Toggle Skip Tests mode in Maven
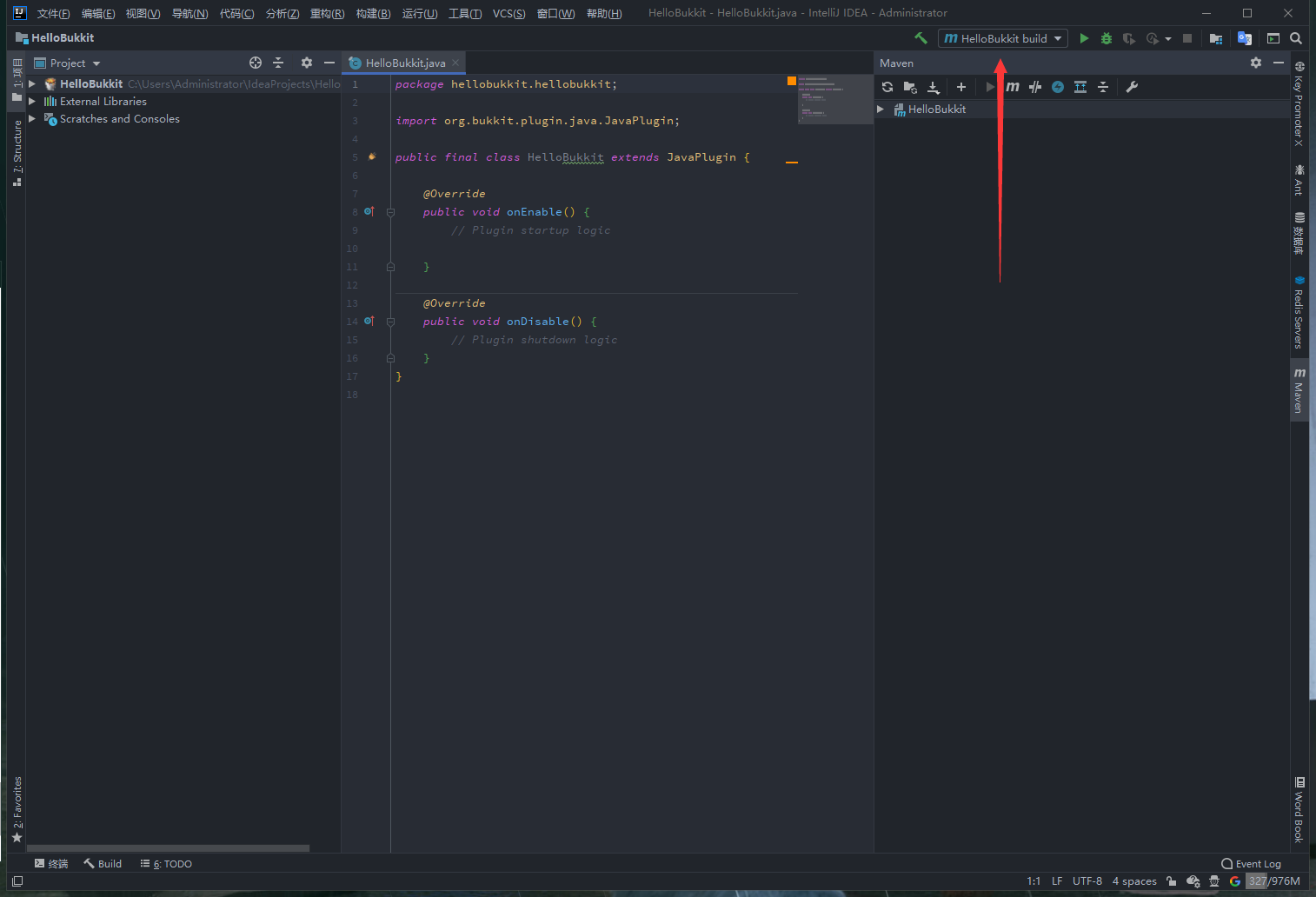 (x=1058, y=87)
